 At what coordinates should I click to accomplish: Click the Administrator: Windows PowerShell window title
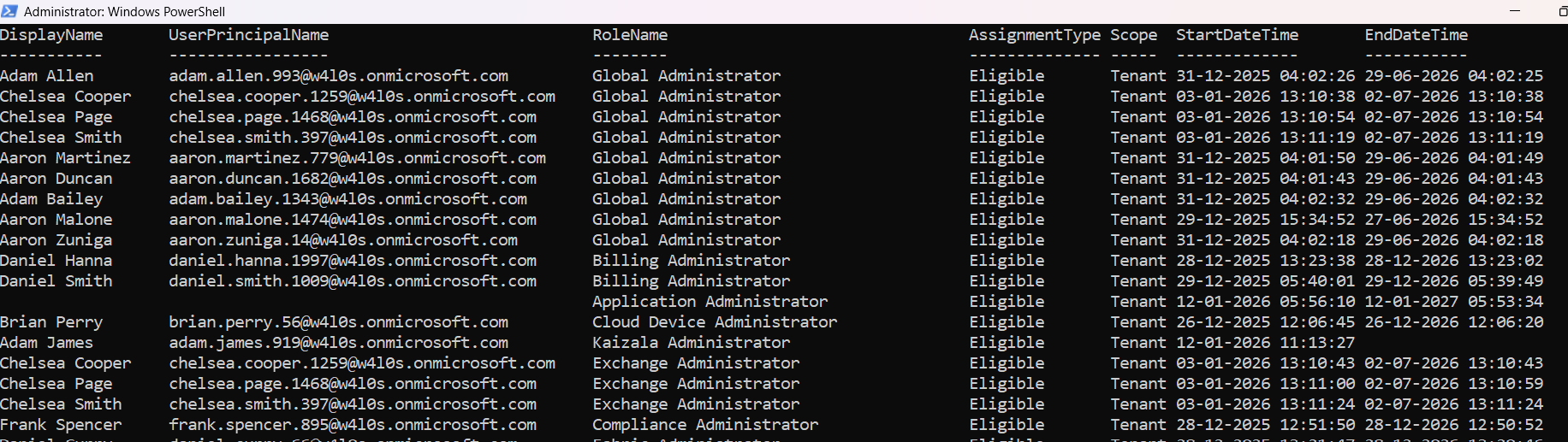click(124, 12)
